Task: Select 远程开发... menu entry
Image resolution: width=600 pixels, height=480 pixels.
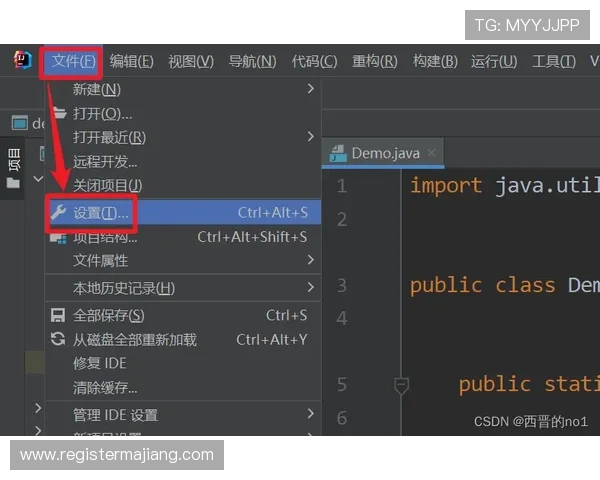Action: [183, 162]
